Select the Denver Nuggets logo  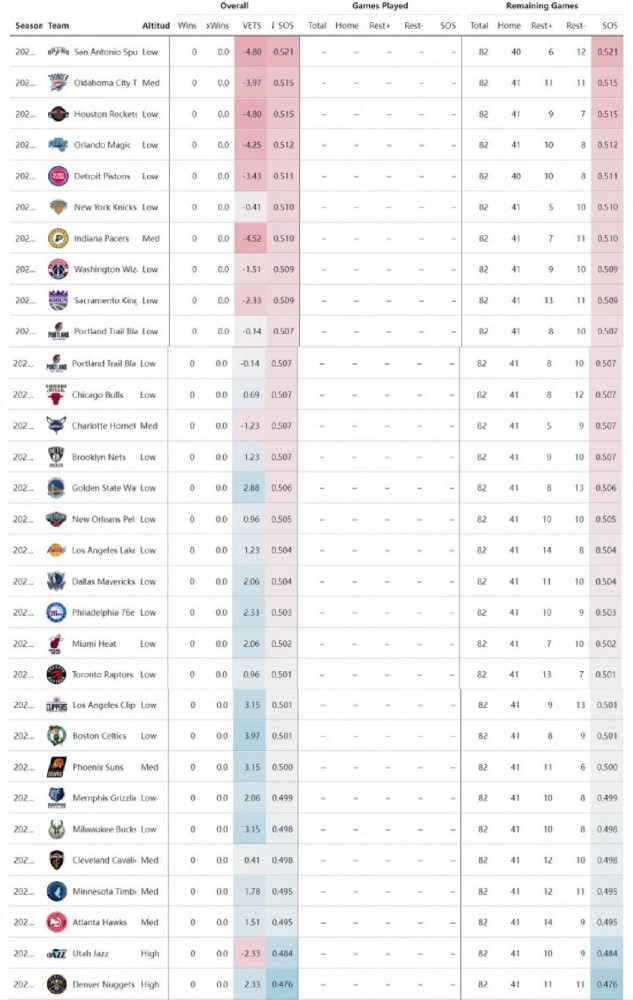point(57,984)
